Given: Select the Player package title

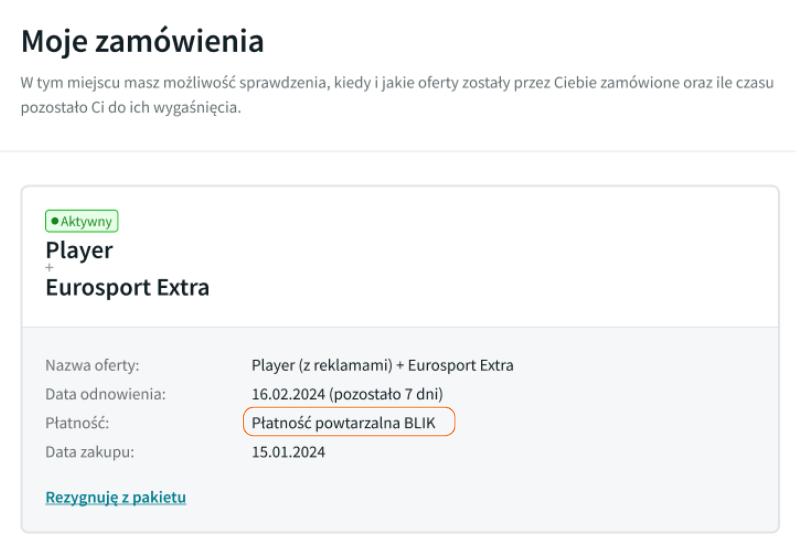Looking at the screenshot, I should pyautogui.click(x=79, y=249).
